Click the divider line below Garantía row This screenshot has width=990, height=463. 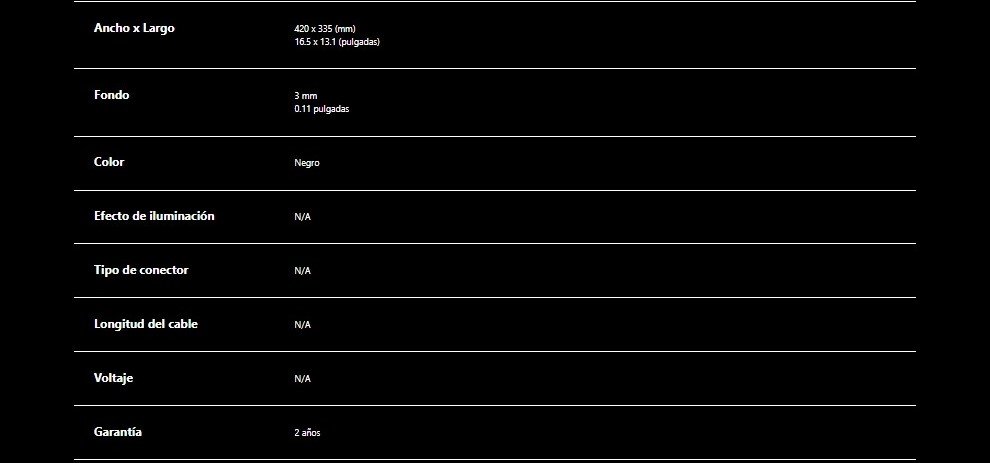click(x=495, y=459)
